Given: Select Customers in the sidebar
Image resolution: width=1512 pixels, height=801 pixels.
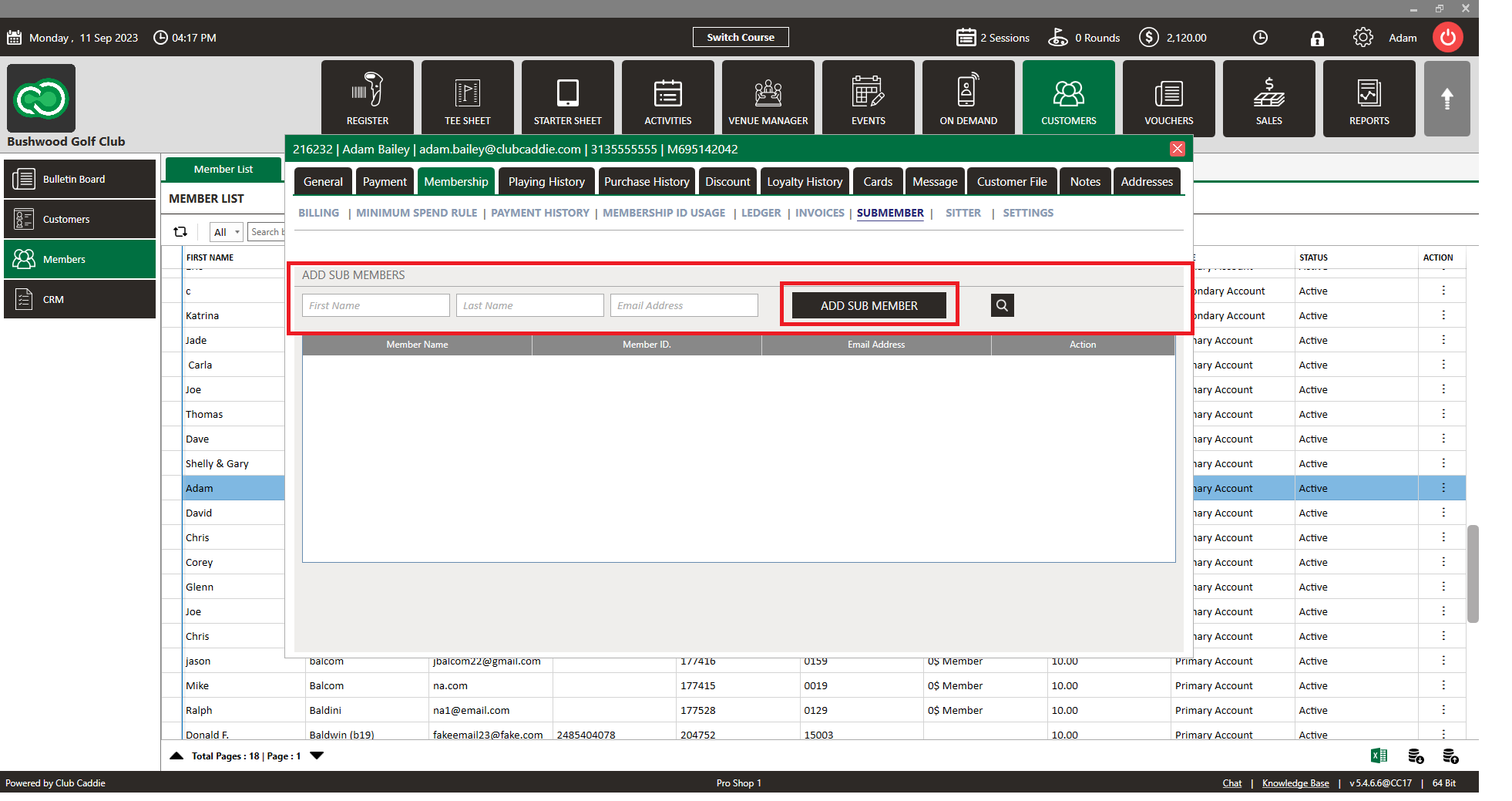Looking at the screenshot, I should pyautogui.click(x=79, y=219).
